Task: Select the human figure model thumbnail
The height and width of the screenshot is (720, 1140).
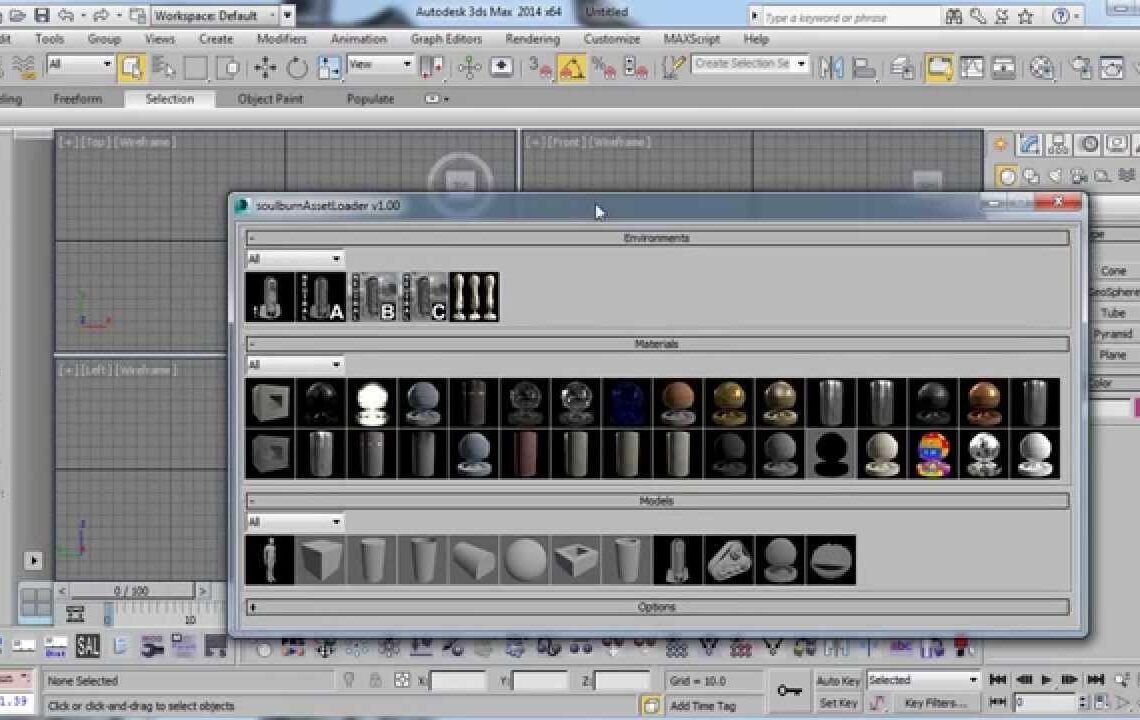Action: 268,560
